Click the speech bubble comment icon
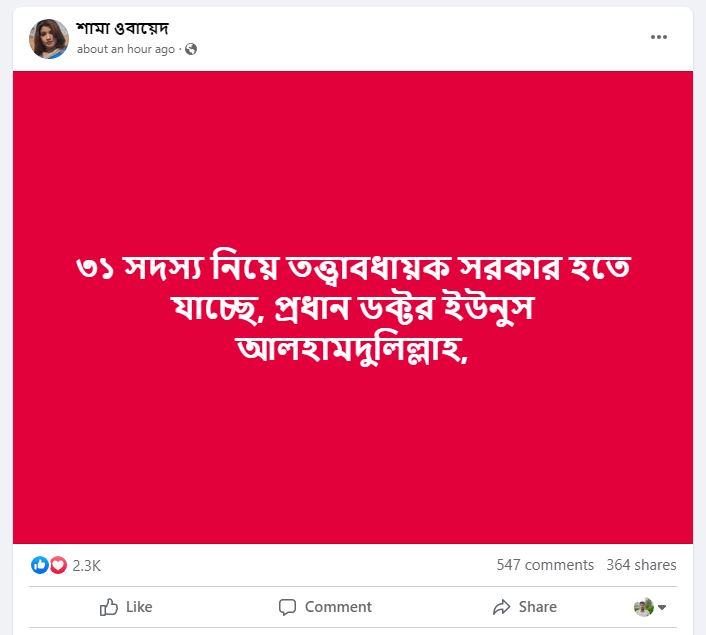The height and width of the screenshot is (635, 706). coord(287,607)
